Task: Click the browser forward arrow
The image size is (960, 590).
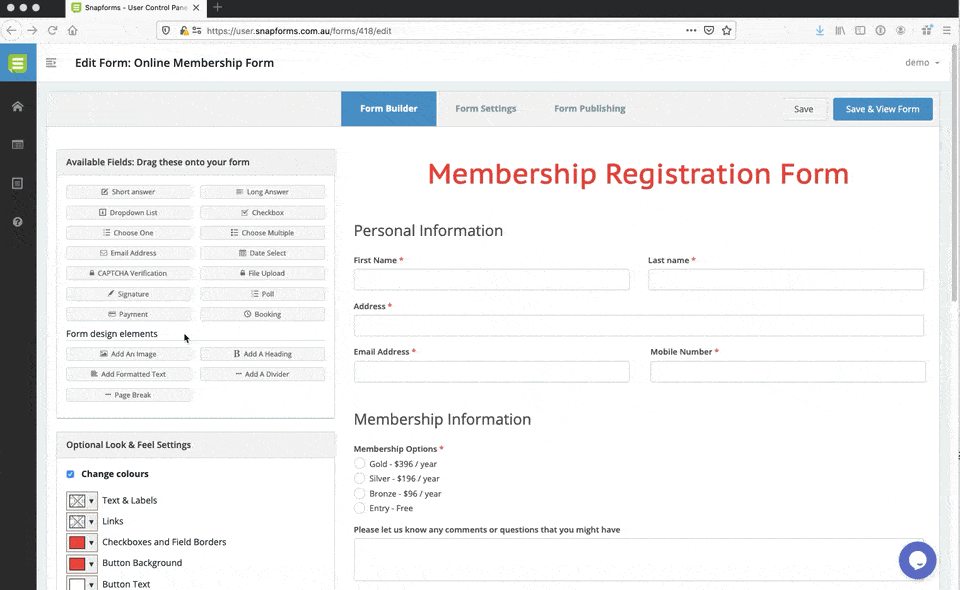Action: (32, 30)
